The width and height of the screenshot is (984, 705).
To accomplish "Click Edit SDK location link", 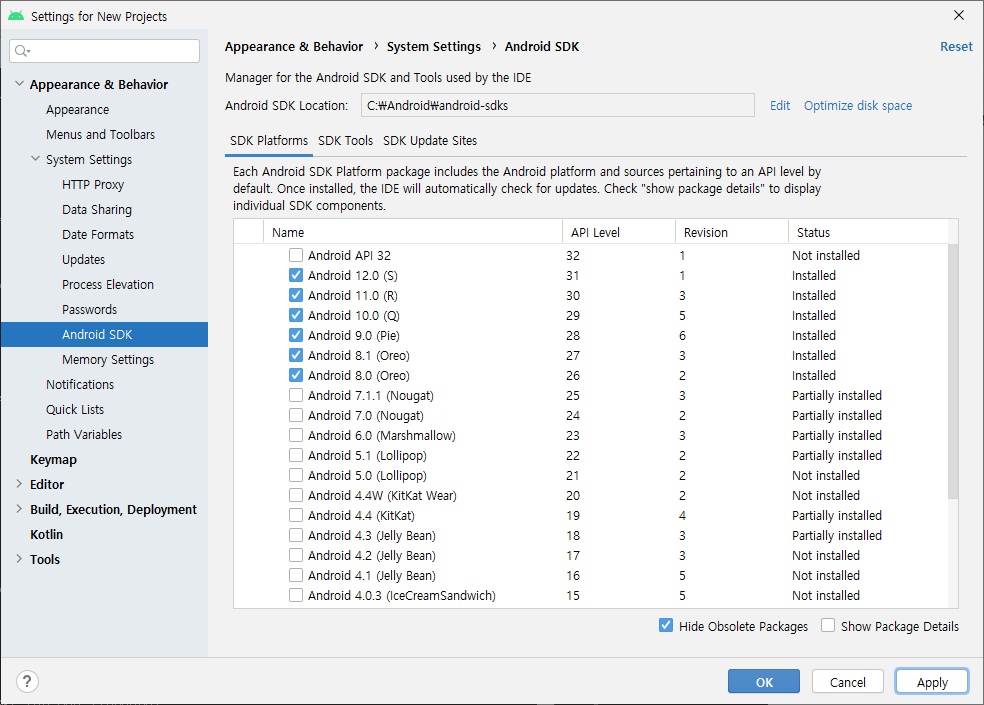I will (780, 105).
